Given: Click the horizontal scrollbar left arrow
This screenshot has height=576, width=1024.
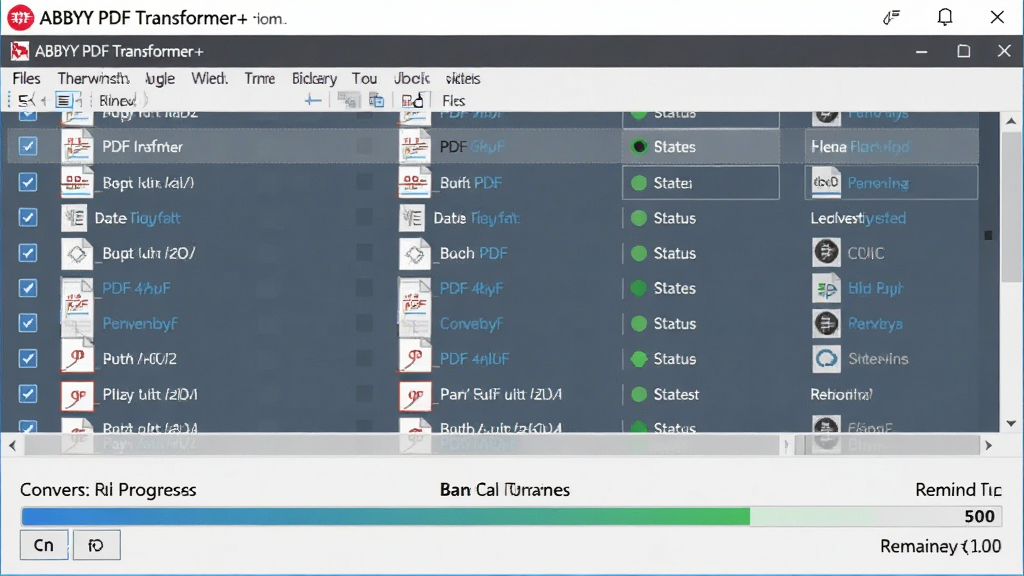Looking at the screenshot, I should click(12, 445).
